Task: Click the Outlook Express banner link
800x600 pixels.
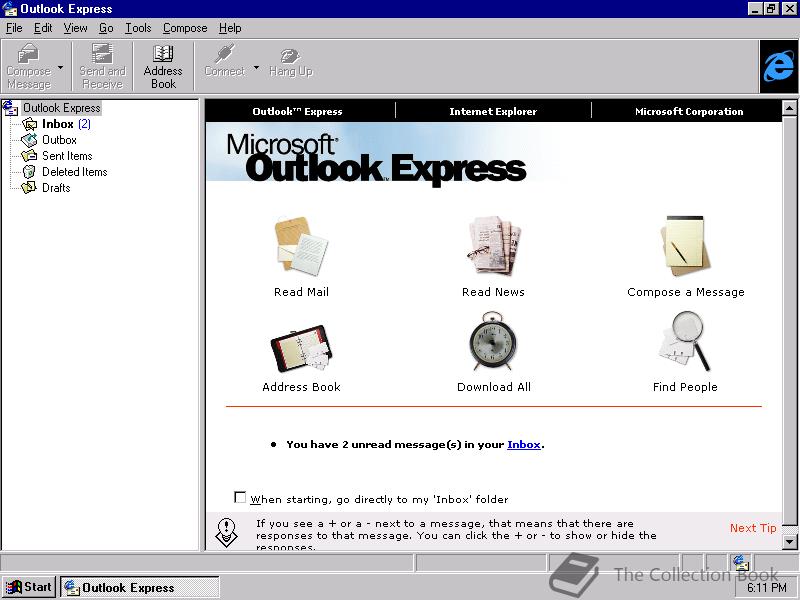Action: coord(297,111)
